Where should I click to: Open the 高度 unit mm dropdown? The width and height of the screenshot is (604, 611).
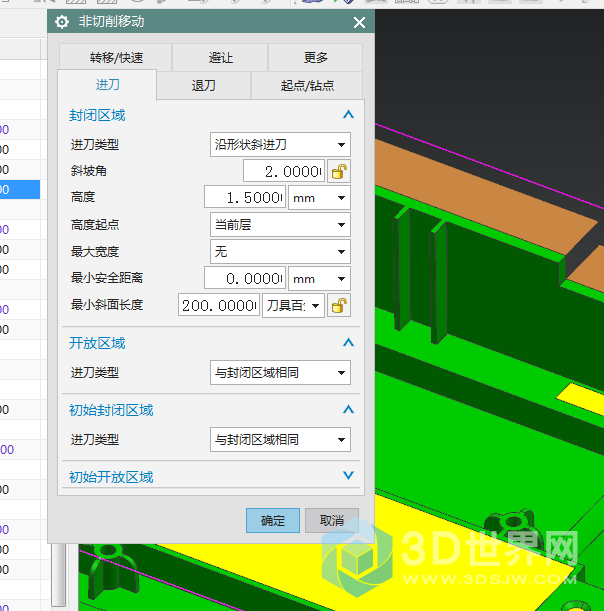319,198
